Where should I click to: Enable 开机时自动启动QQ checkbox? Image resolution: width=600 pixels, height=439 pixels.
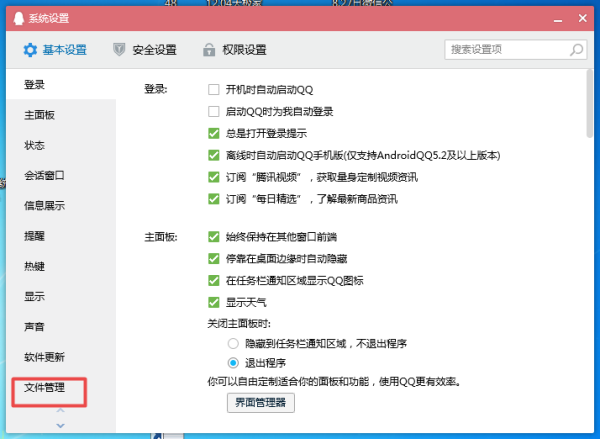(x=214, y=90)
